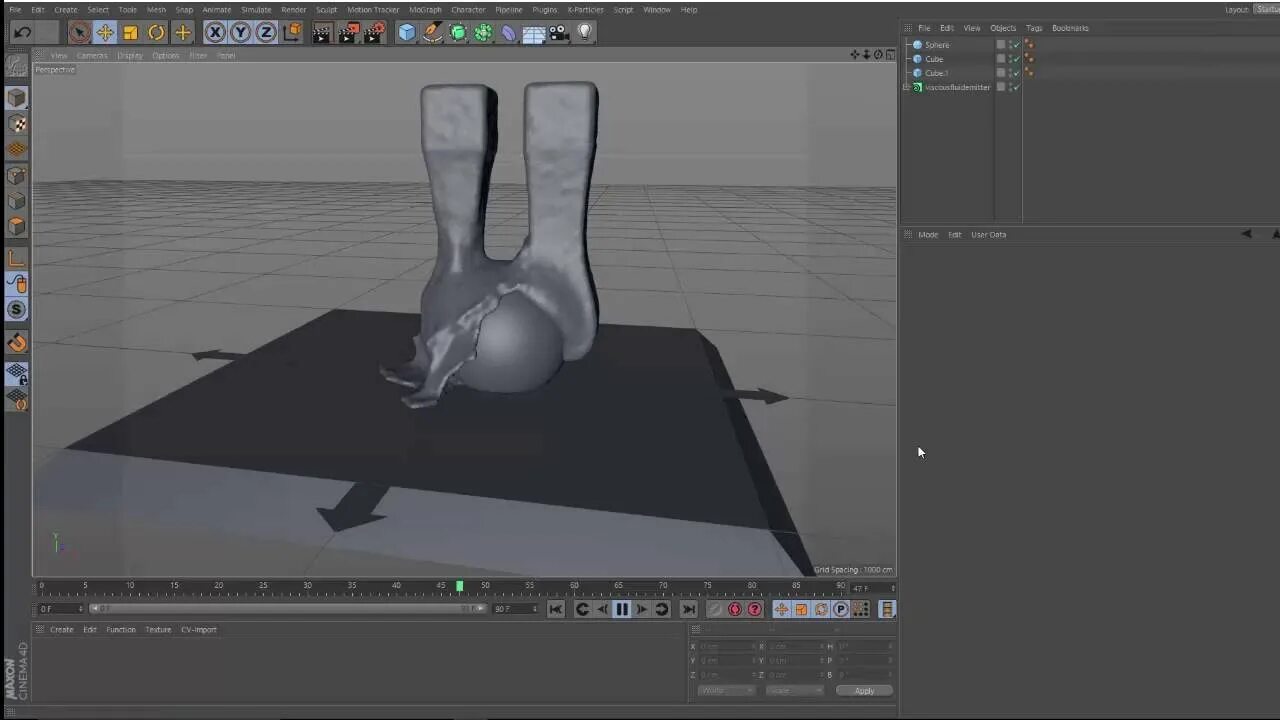
Task: Open the Objects menu in Object Manager
Action: 1002,28
